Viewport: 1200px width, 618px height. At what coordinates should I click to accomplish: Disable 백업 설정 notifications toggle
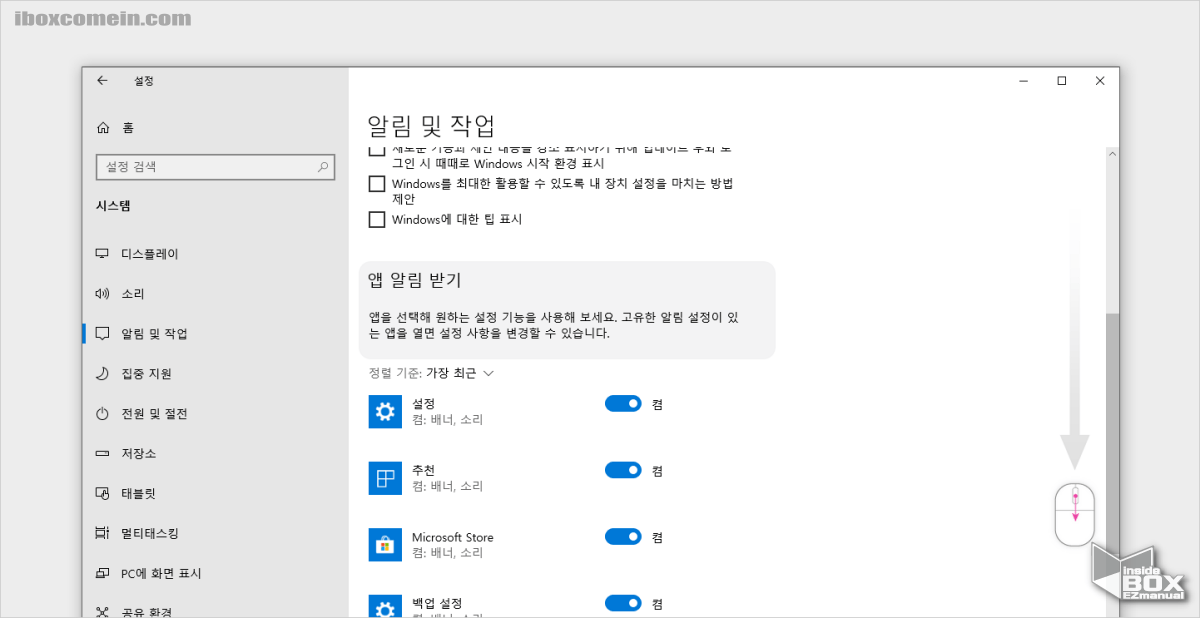coord(623,603)
